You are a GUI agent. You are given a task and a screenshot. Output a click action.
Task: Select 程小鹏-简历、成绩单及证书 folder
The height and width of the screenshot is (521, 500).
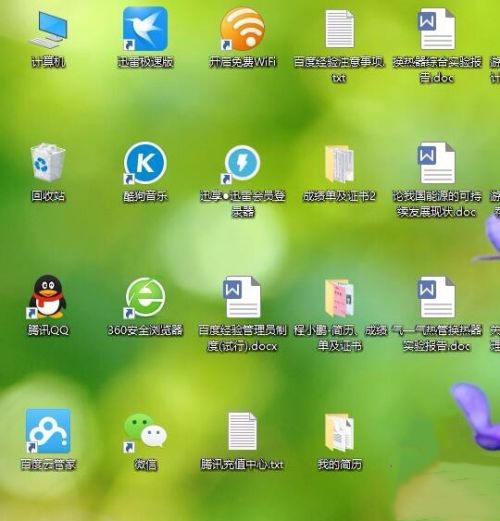339,298
